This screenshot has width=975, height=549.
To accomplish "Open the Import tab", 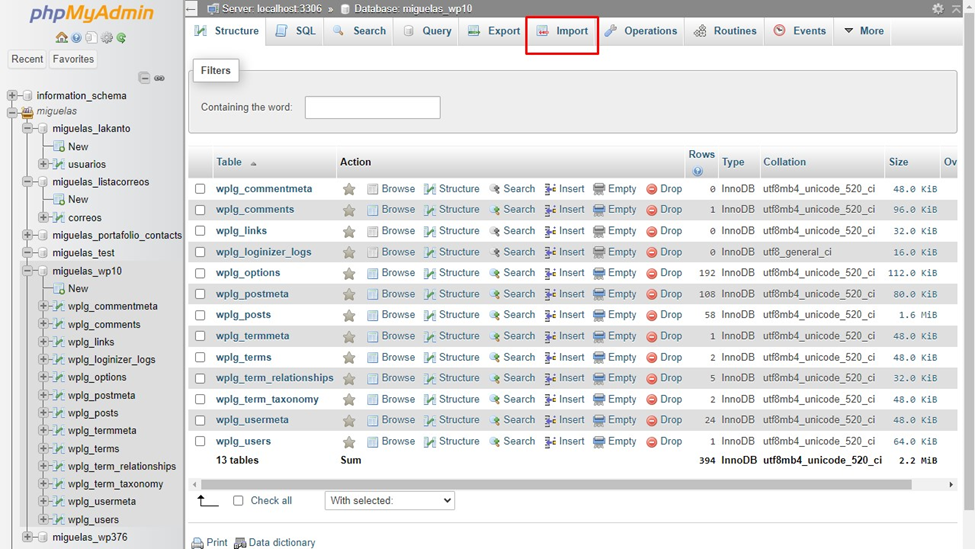I will click(562, 30).
